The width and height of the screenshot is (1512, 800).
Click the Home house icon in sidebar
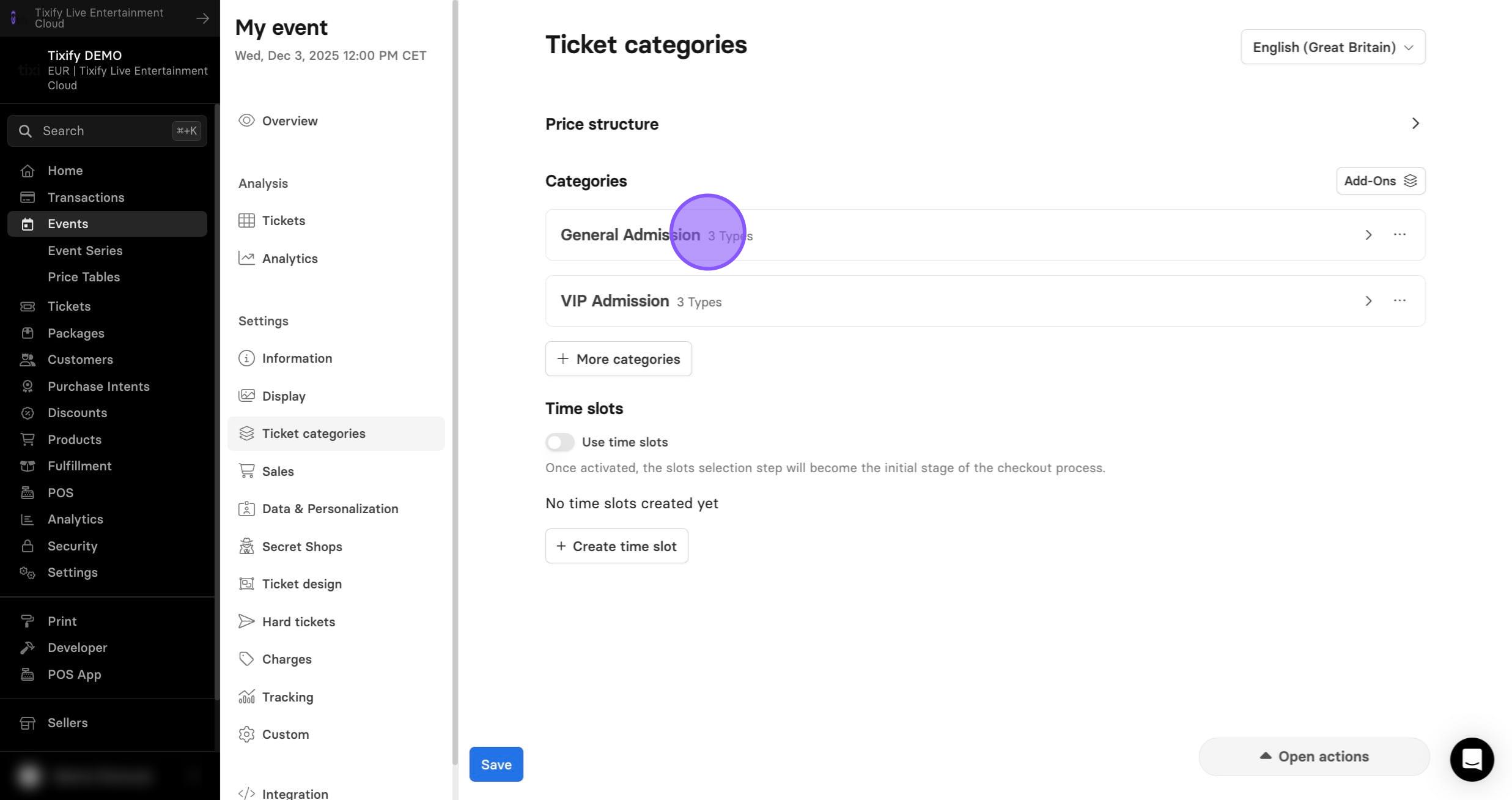coord(28,171)
